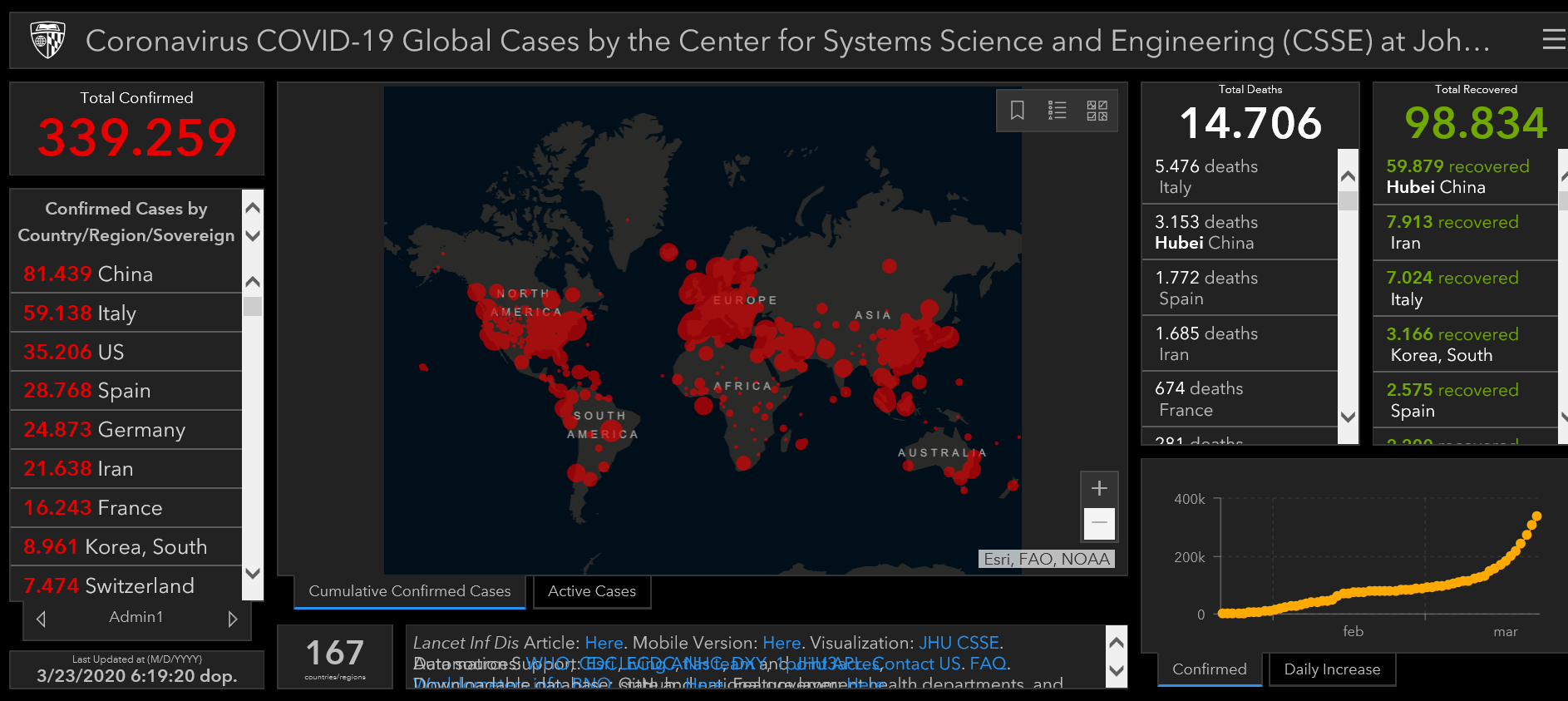
Task: Select France with 16.243 cases
Action: [x=126, y=508]
